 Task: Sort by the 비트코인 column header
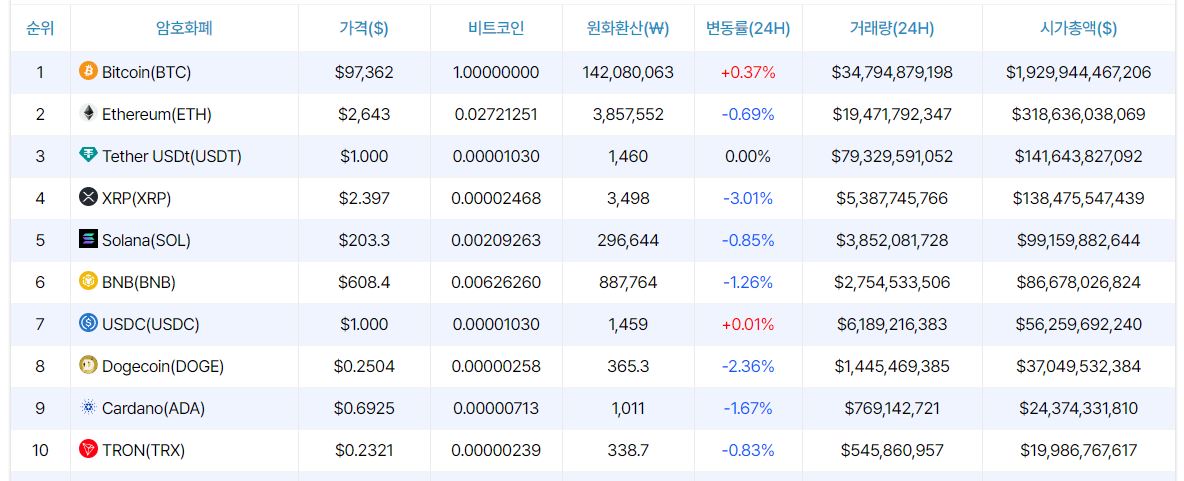(x=496, y=29)
